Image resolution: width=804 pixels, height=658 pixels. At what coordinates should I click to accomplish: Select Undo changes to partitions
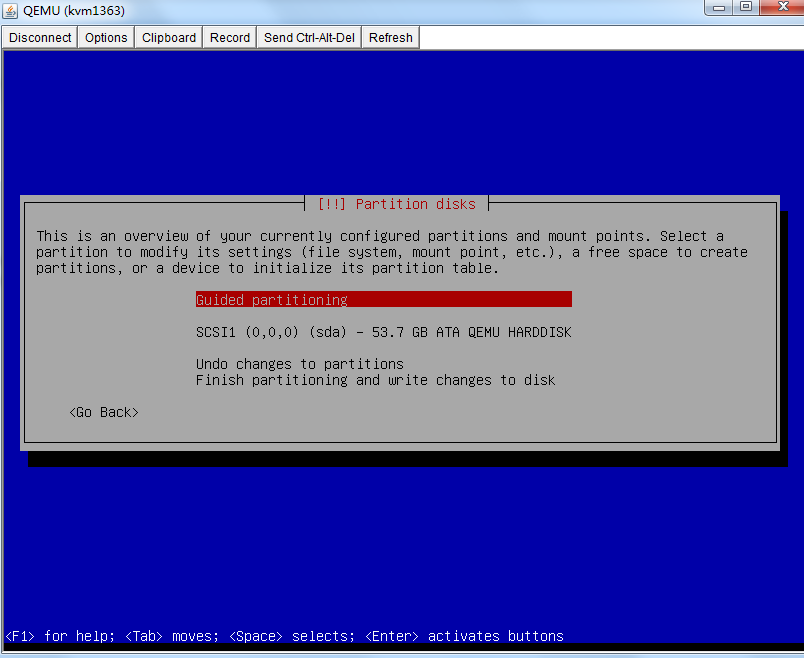pyautogui.click(x=300, y=364)
